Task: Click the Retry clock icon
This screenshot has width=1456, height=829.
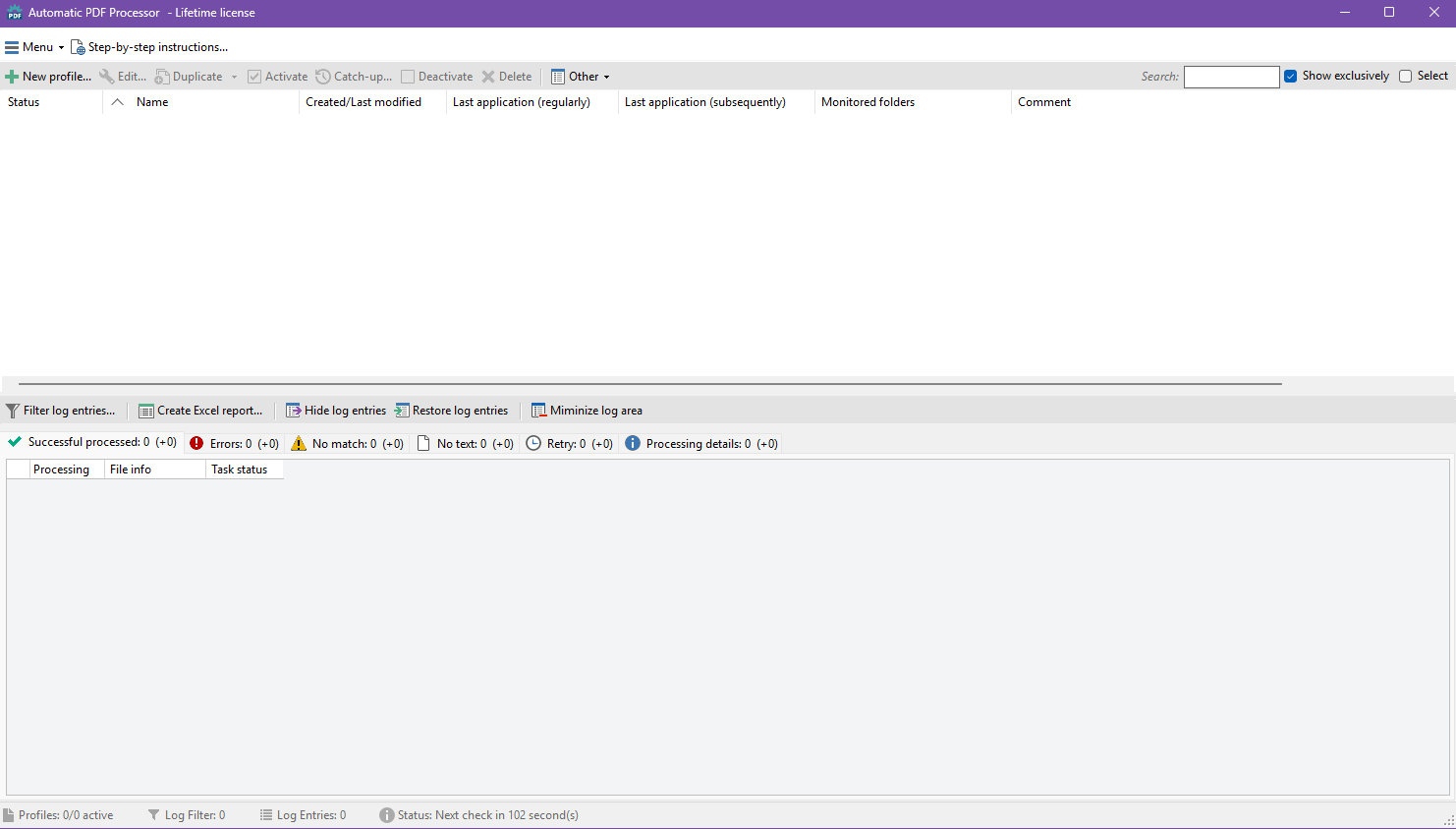Action: click(x=533, y=443)
